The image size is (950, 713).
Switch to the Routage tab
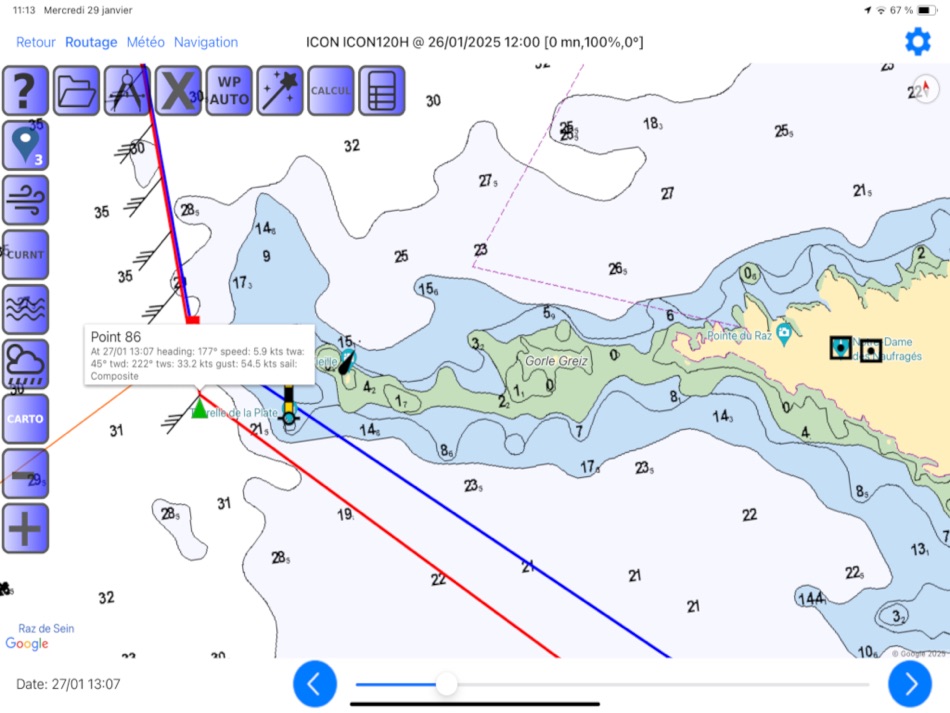click(x=91, y=42)
